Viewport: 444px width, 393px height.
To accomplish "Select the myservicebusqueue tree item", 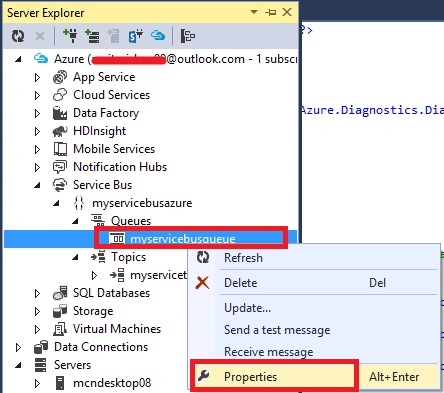I will tap(183, 239).
